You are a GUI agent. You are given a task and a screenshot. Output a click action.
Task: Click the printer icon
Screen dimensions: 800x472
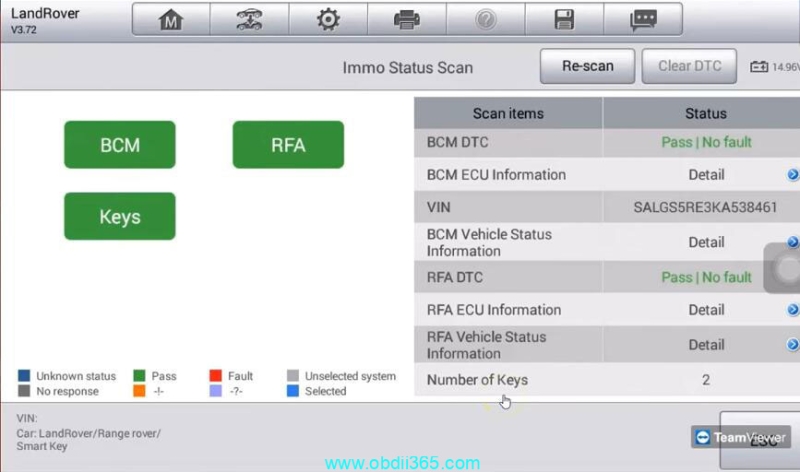[x=407, y=19]
